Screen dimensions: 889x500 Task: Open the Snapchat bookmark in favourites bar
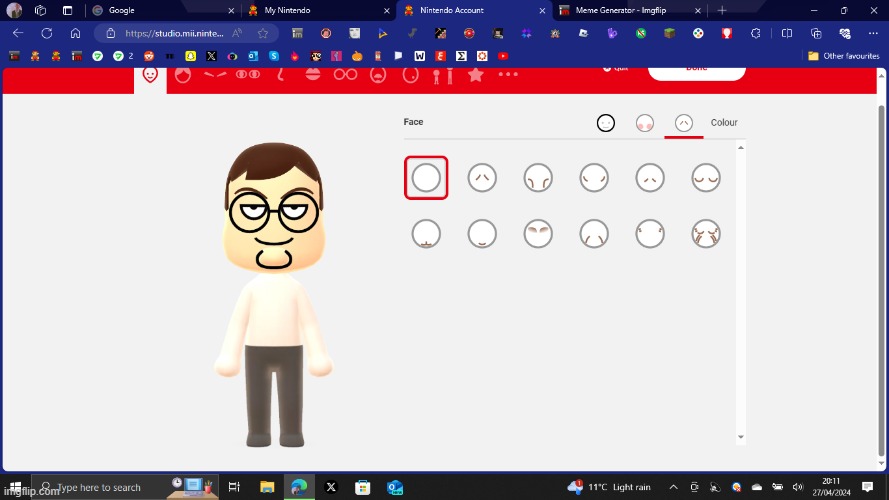(x=190, y=56)
